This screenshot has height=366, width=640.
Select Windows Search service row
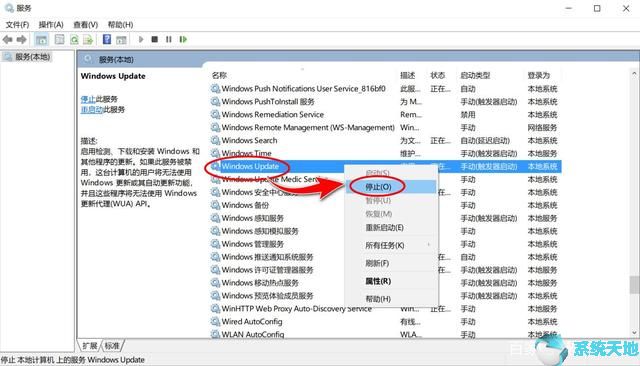click(x=386, y=140)
